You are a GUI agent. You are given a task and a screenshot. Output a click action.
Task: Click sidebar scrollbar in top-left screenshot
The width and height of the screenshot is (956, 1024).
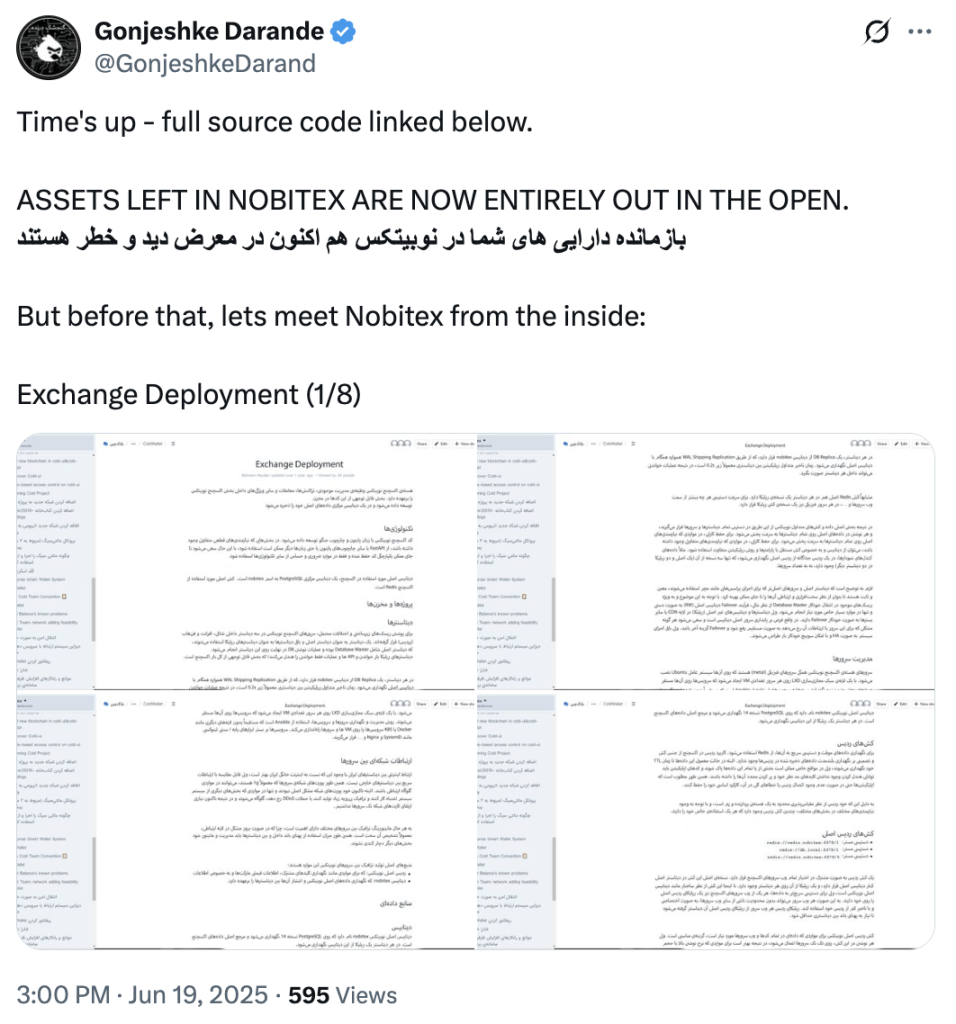(93, 607)
